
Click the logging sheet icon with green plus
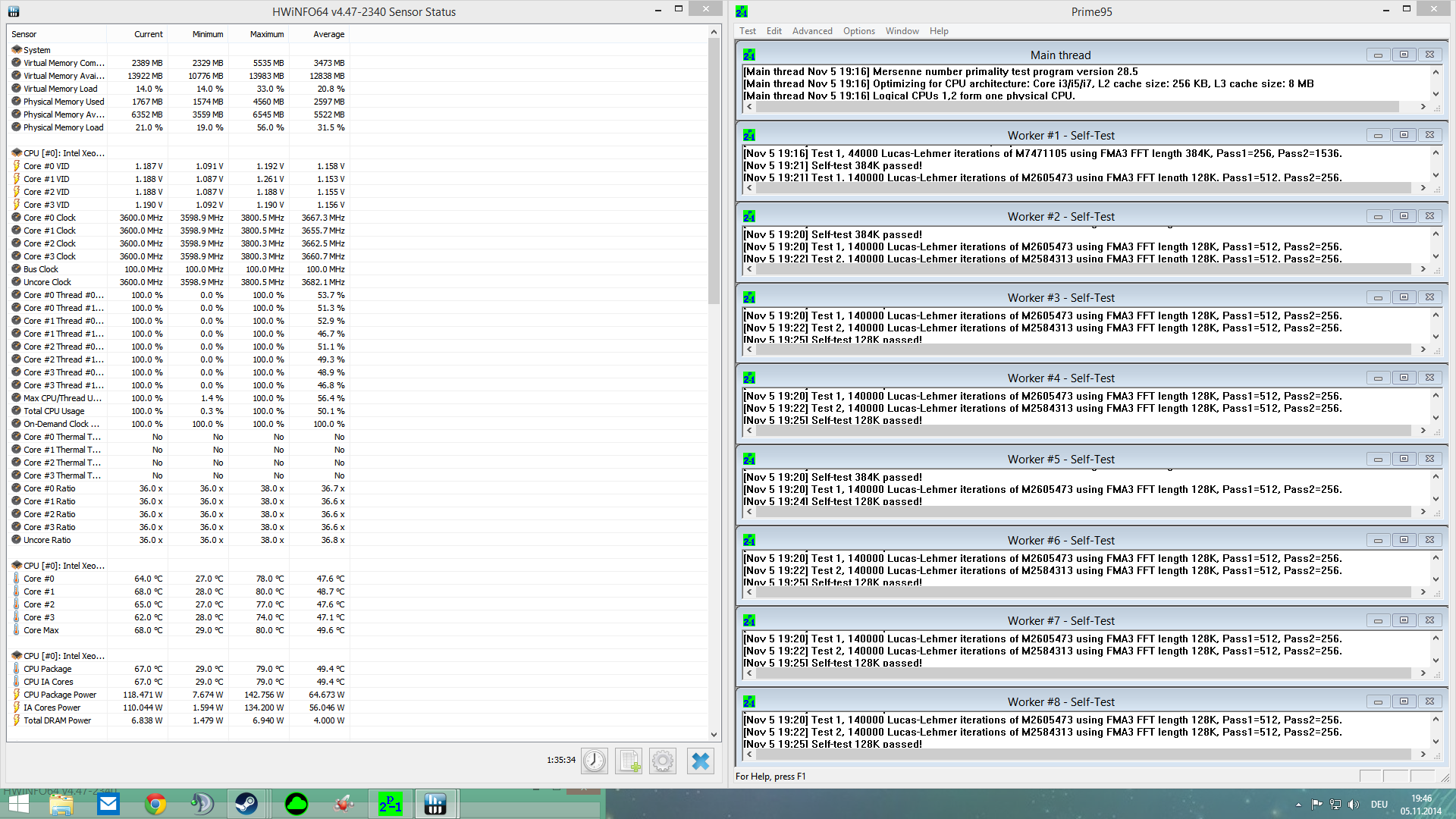coord(629,761)
